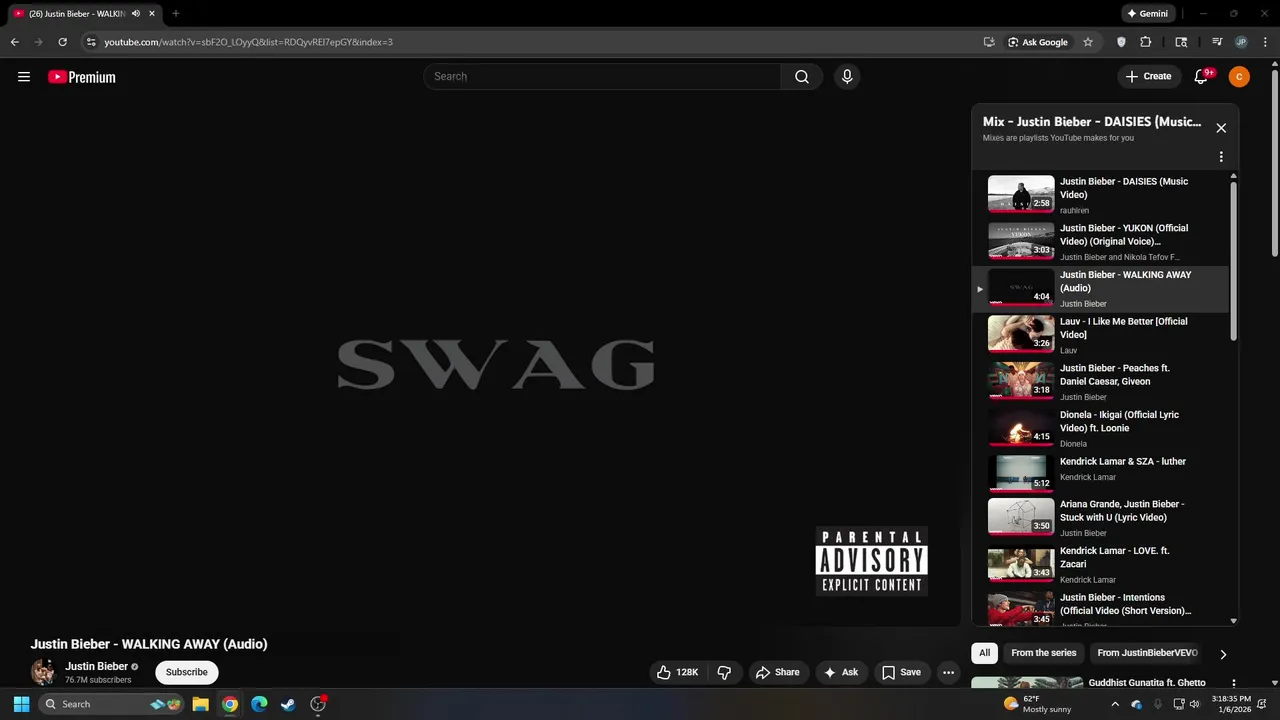Start voice search with microphone icon

tap(847, 77)
